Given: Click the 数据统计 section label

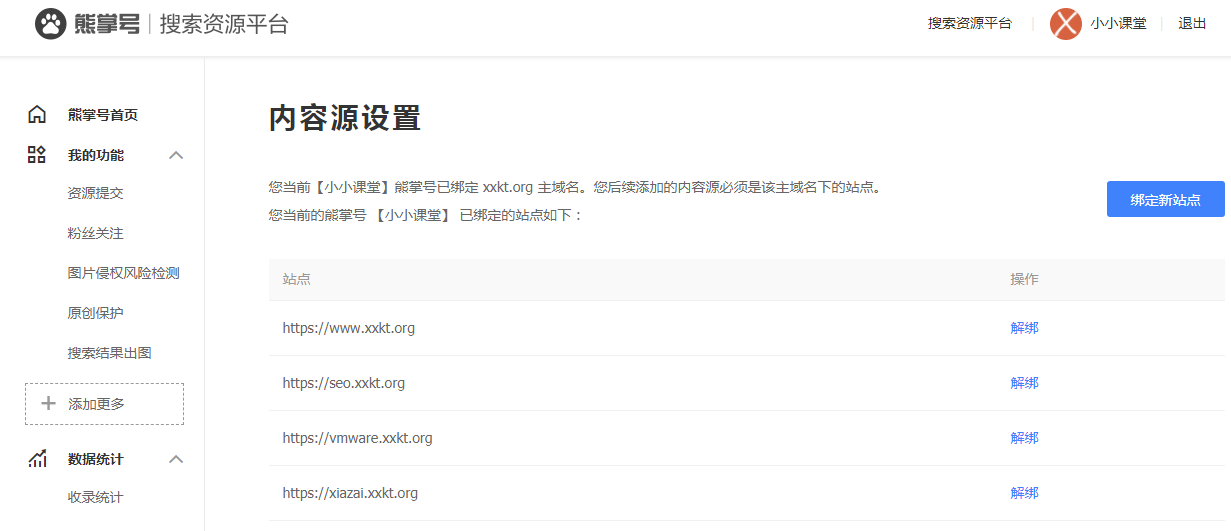Looking at the screenshot, I should click(x=96, y=459).
